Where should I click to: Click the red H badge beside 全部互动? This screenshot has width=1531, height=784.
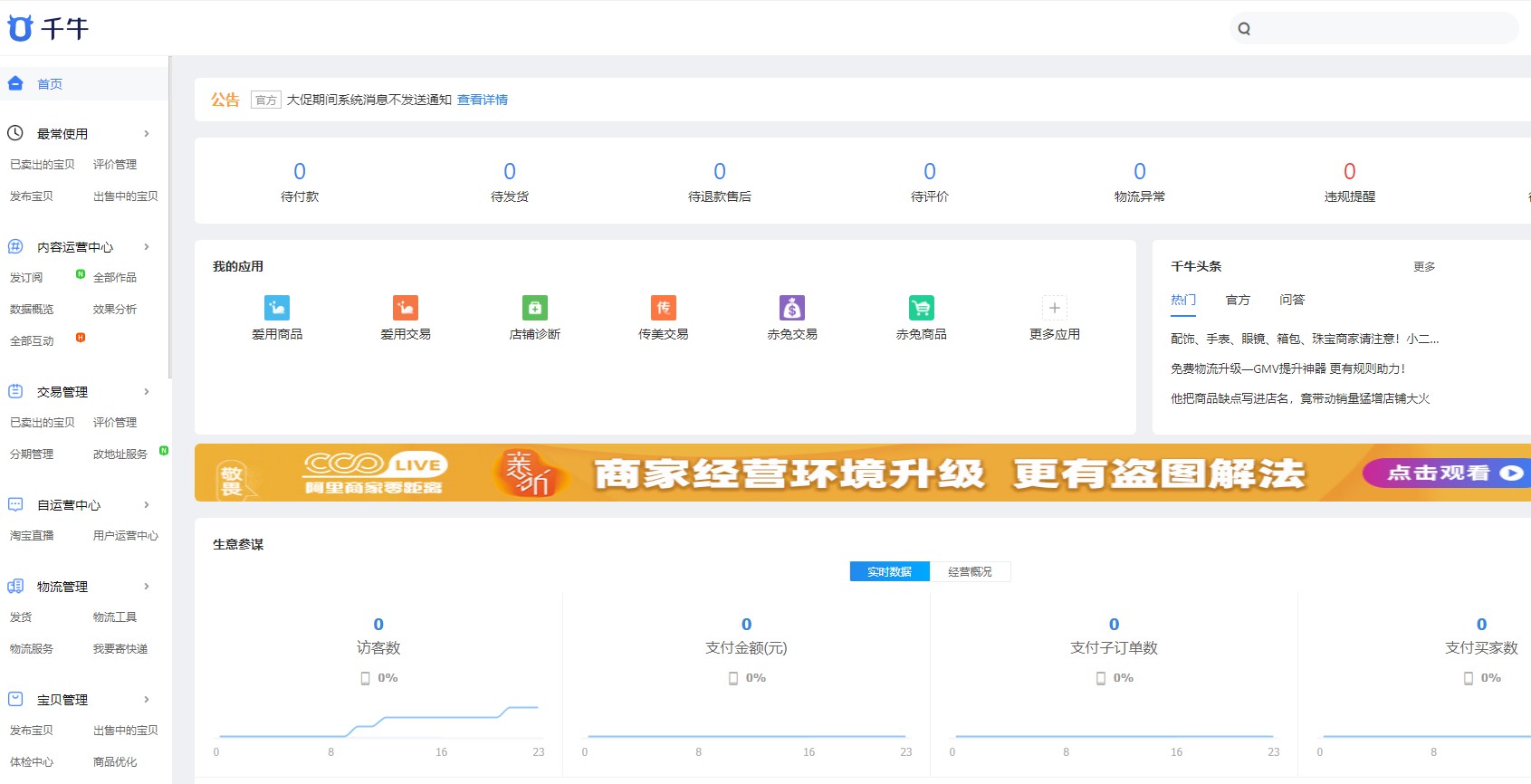[81, 337]
